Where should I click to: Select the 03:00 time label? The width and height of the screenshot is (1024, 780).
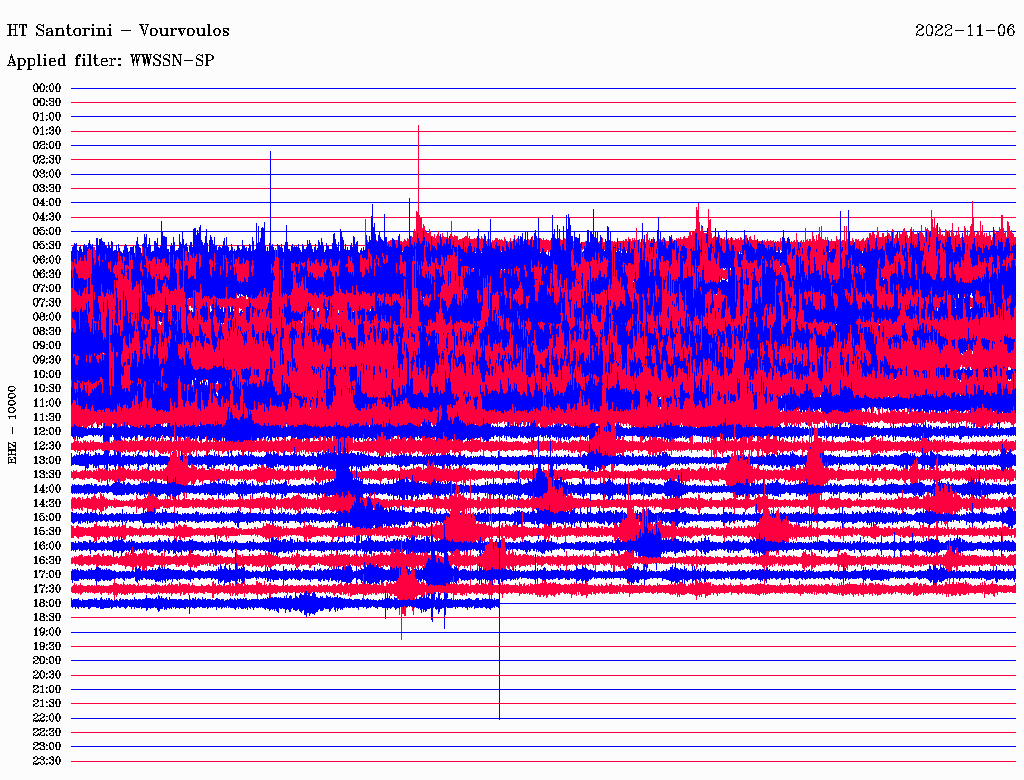pyautogui.click(x=47, y=174)
